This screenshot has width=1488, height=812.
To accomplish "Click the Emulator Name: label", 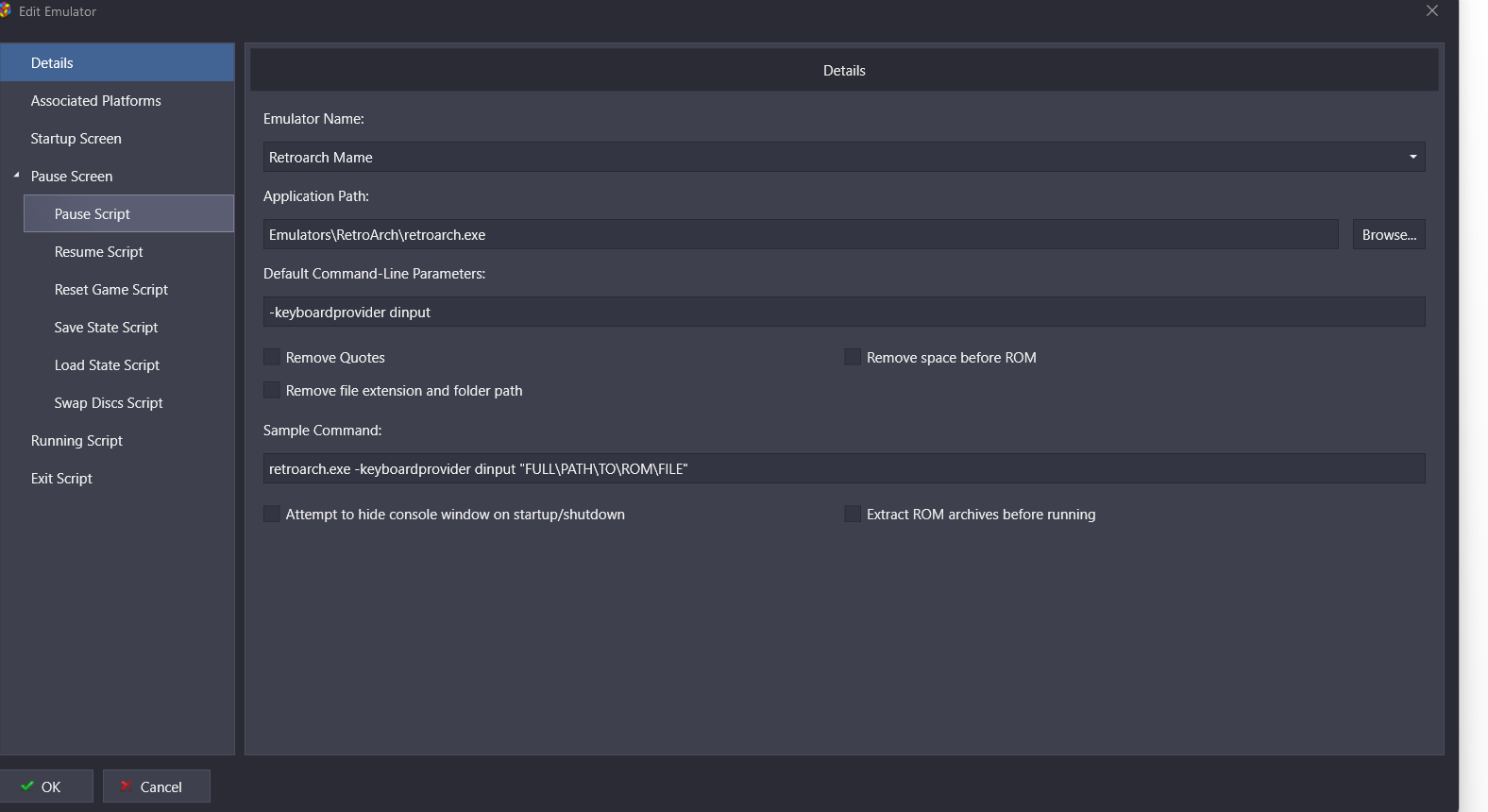I will coord(313,118).
